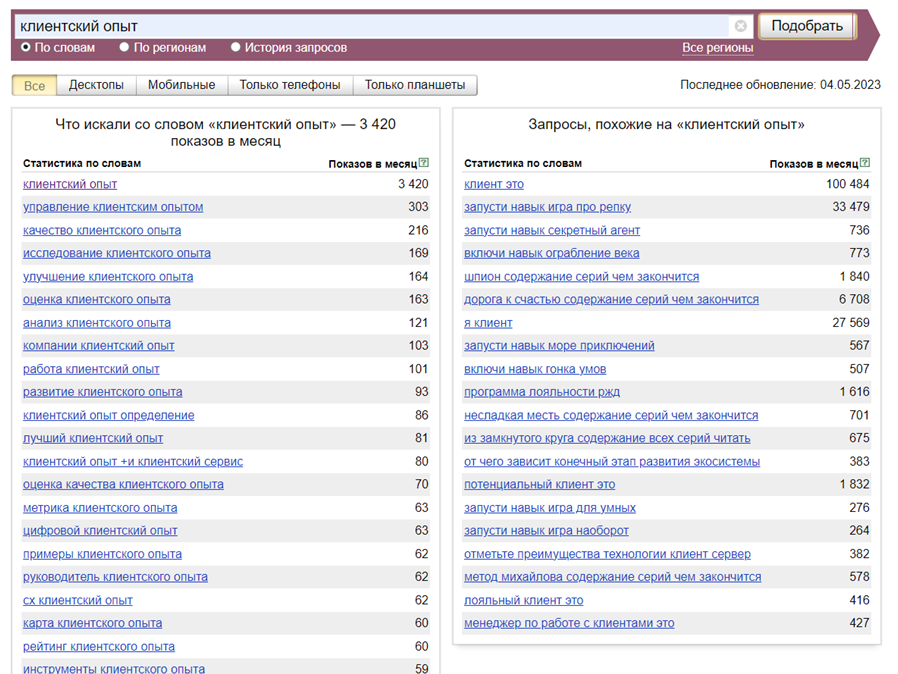The image size is (898, 674).
Task: Click the left 'Статистика по словам' header
Action: pos(82,163)
